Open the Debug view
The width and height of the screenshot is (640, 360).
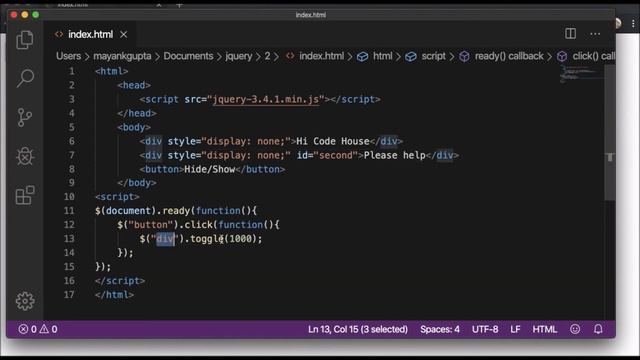point(25,156)
